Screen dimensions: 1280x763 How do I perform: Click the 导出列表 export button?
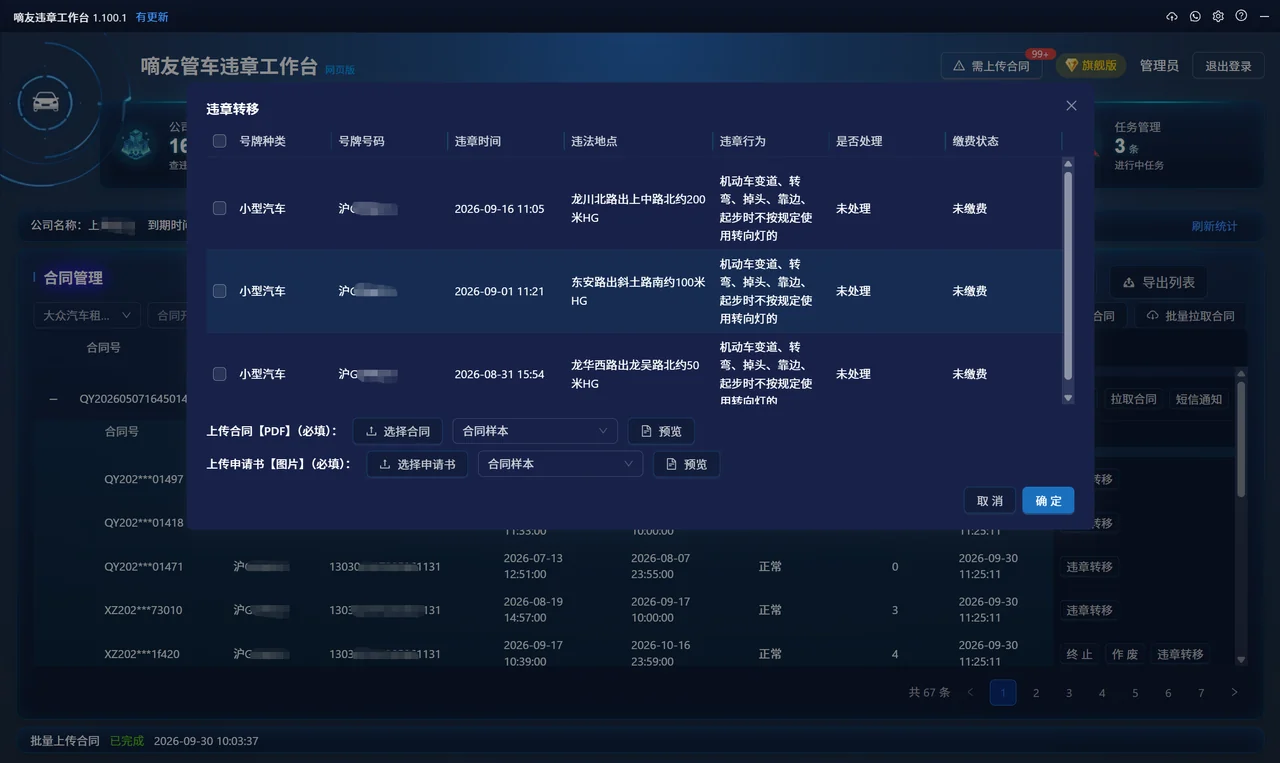[1160, 283]
